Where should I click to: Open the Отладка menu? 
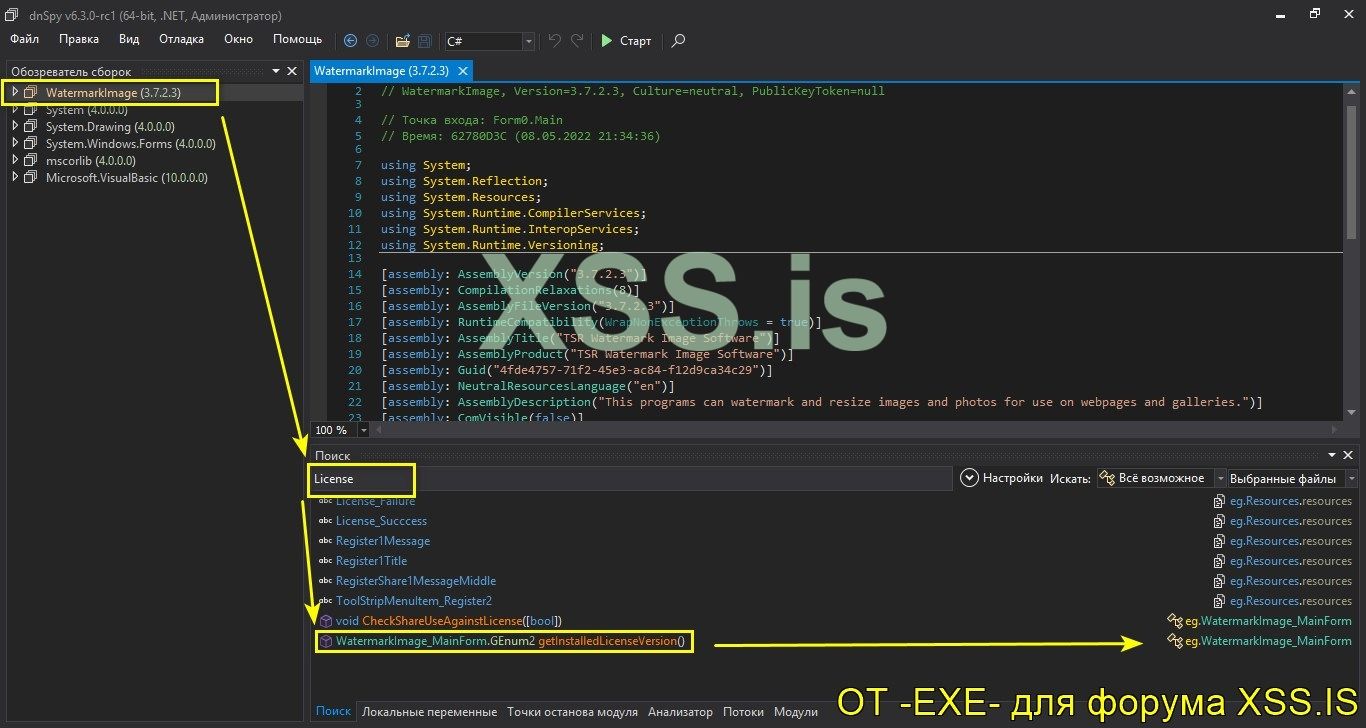pos(181,39)
